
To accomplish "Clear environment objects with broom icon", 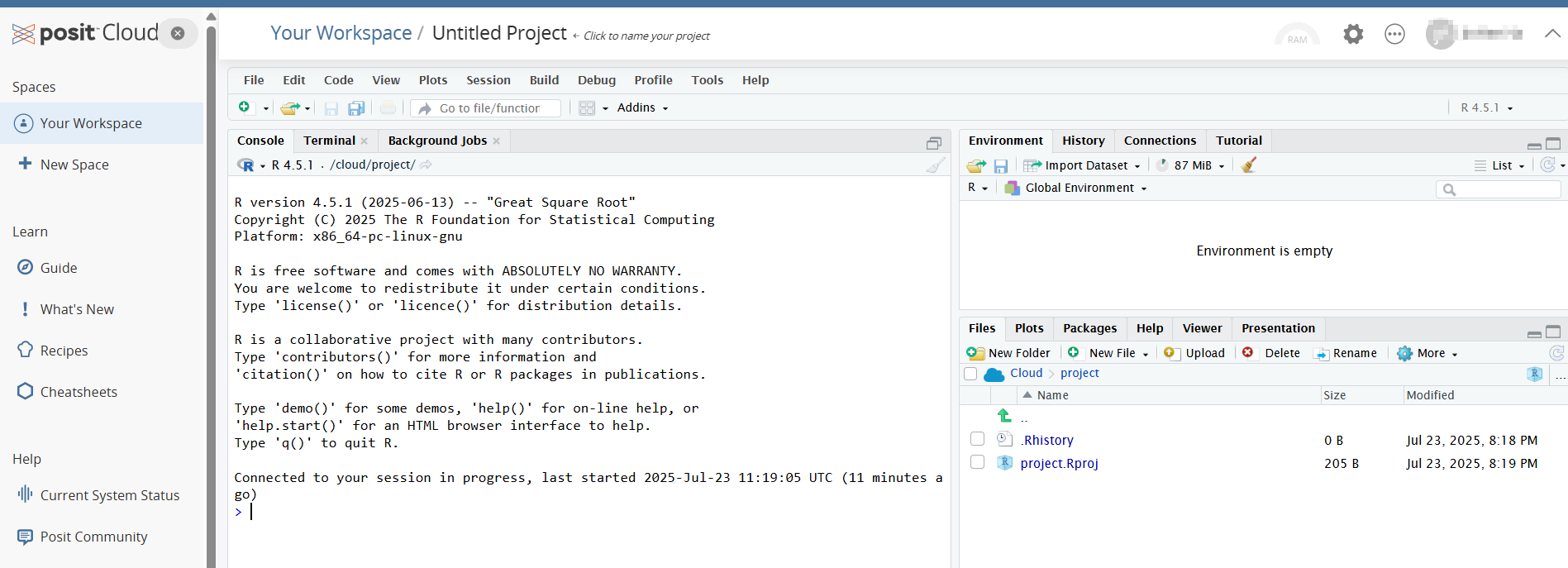I will (1249, 165).
